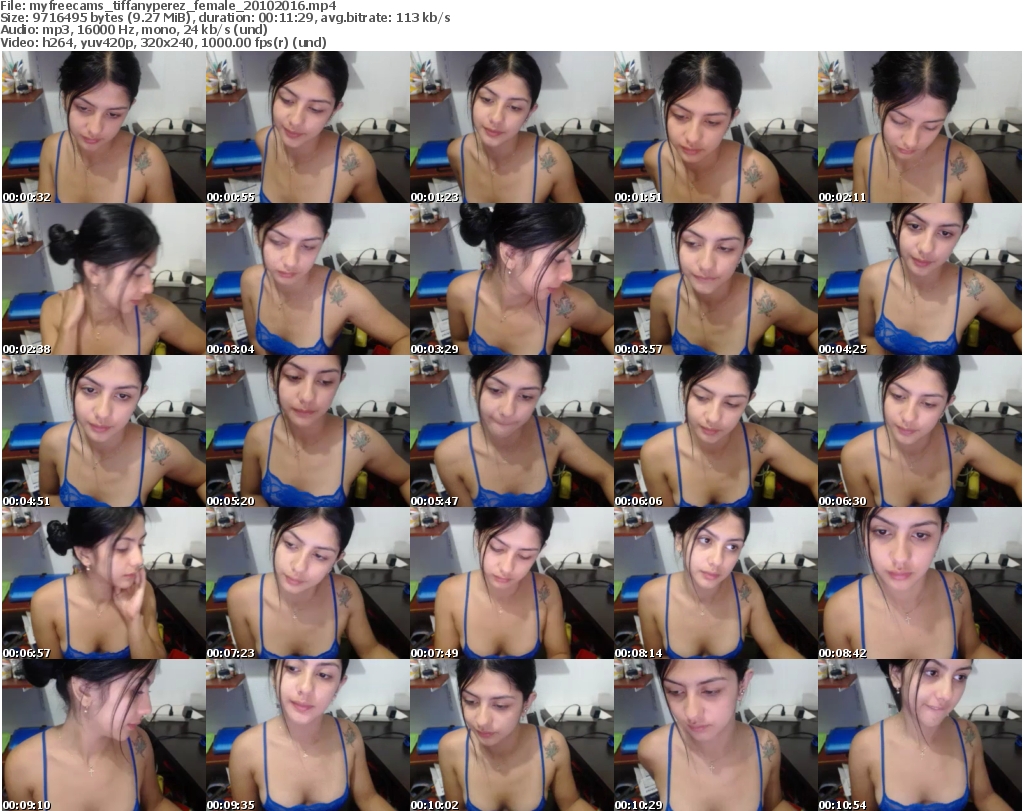Choose the thumbnail timestamped 00:03:04
The width and height of the screenshot is (1024, 811).
tap(308, 279)
